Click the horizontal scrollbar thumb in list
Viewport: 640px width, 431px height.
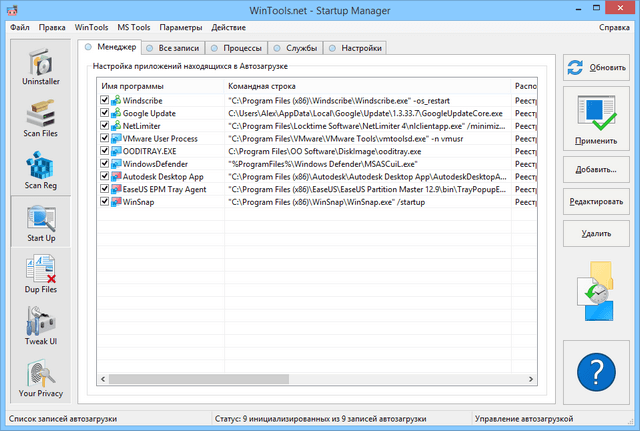pyautogui.click(x=199, y=379)
